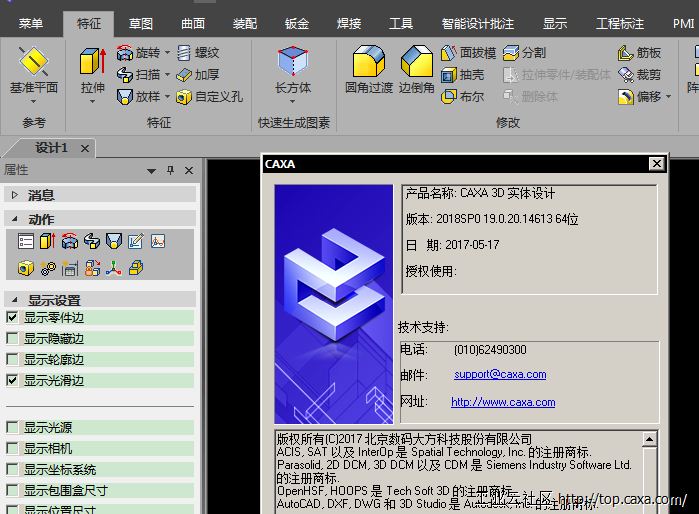Select the 偏移 offset tool
Viewport: 699px width, 514px height.
(x=639, y=96)
